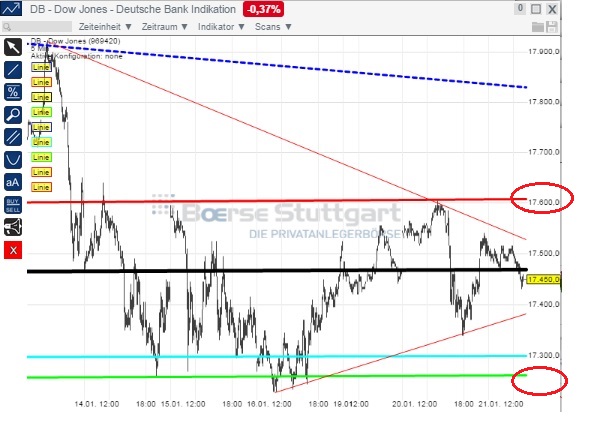Activate the percent measurement tool
This screenshot has width=591, height=443.
pos(13,92)
